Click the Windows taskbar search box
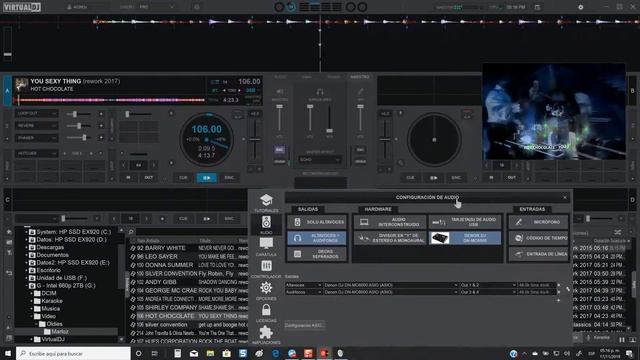The width and height of the screenshot is (640, 360). click(x=73, y=353)
